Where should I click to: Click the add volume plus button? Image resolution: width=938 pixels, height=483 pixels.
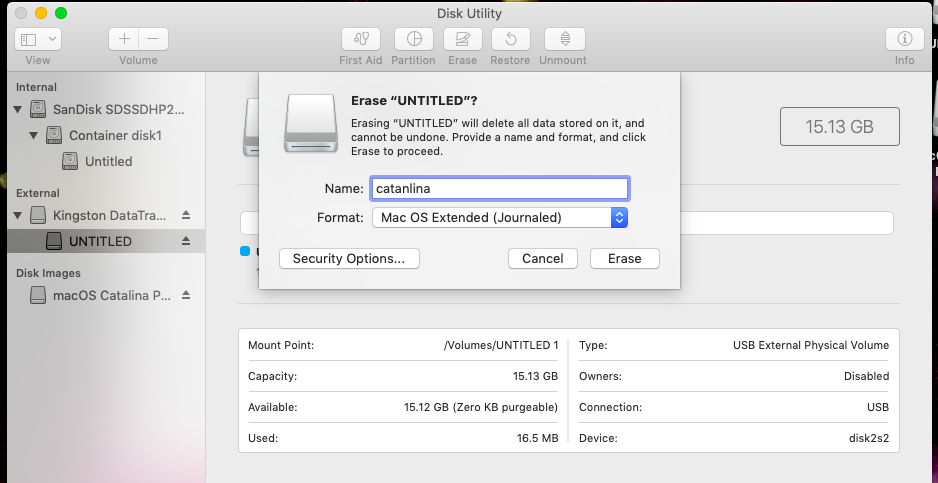[124, 39]
